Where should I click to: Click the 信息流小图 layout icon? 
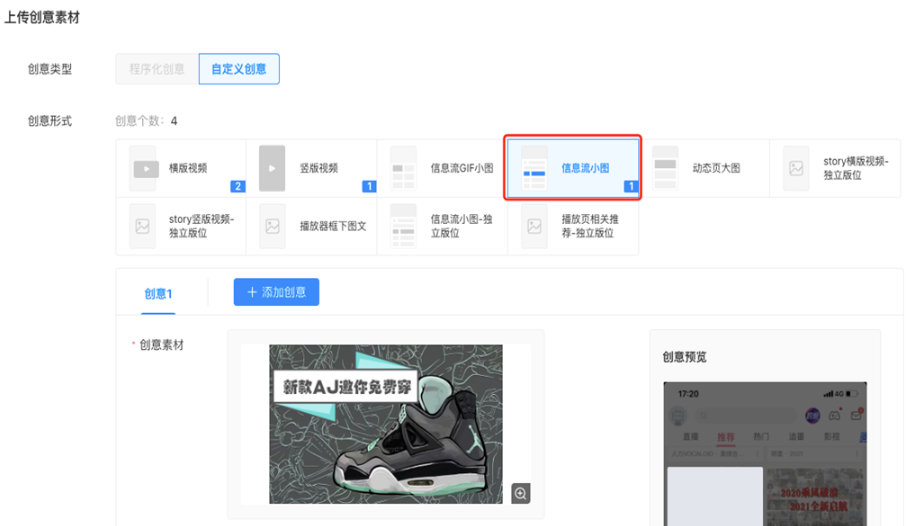point(534,168)
